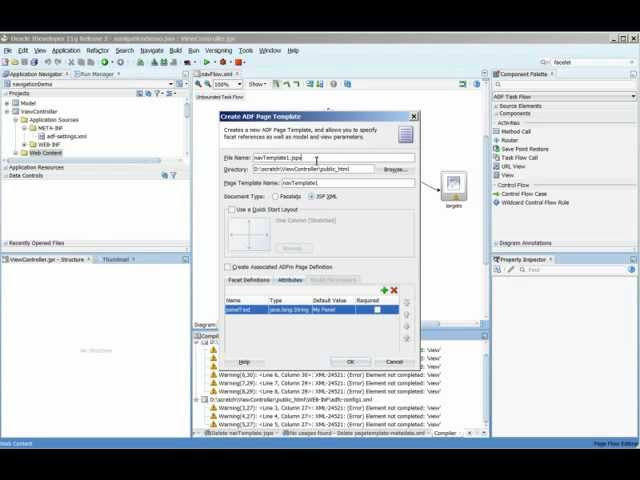Click the Zoom Out magnifier in navFlow editor

click(208, 84)
